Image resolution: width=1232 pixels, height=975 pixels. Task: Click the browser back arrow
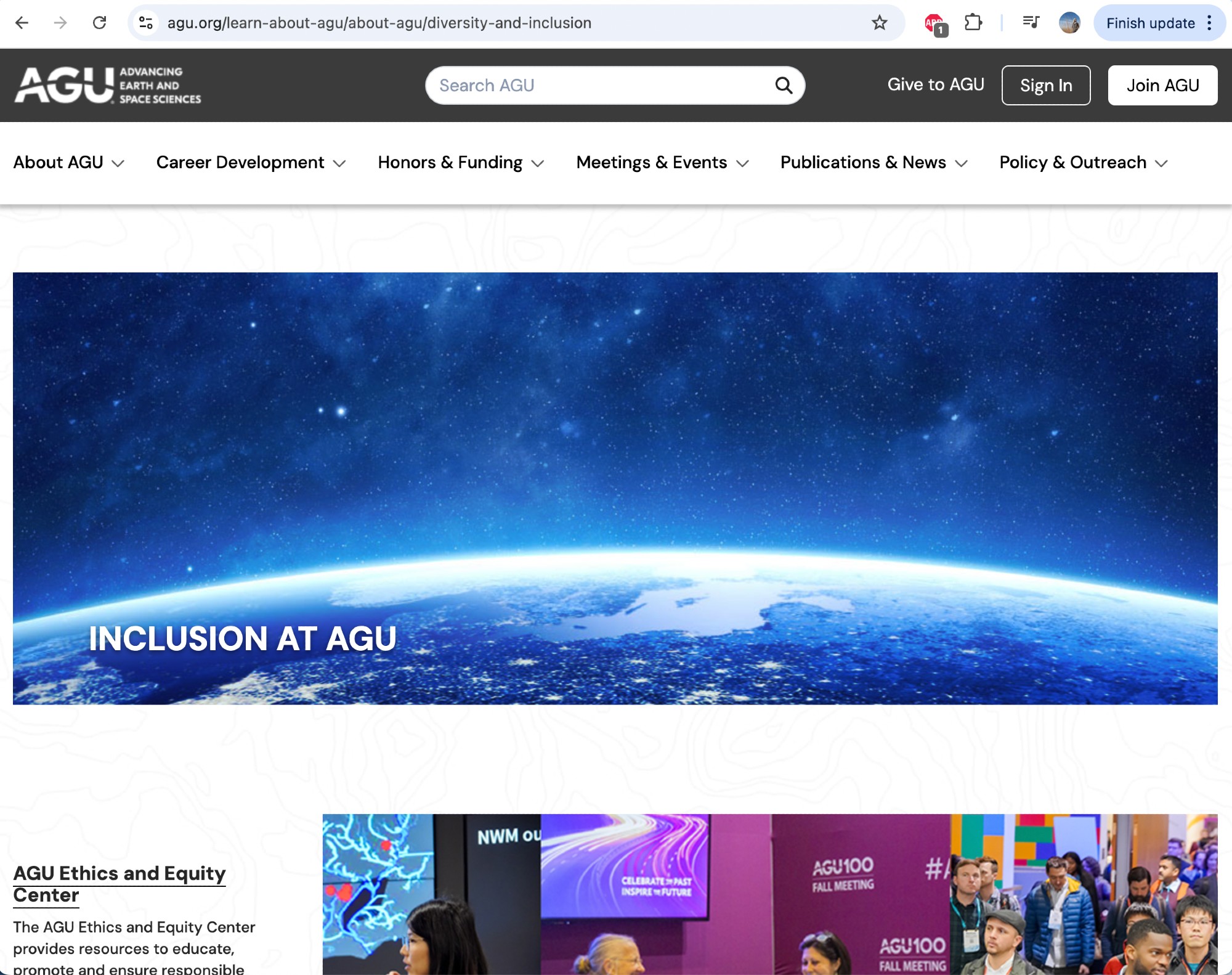click(22, 23)
